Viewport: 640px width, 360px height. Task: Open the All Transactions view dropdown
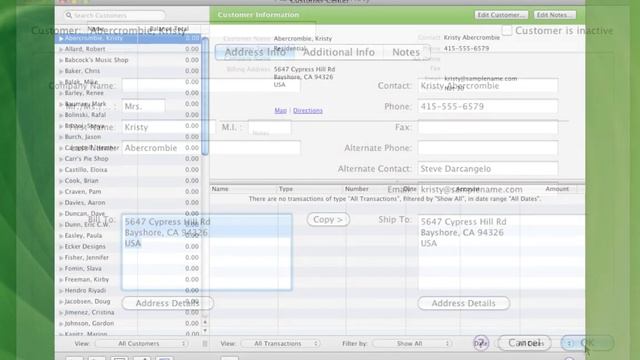(x=280, y=344)
